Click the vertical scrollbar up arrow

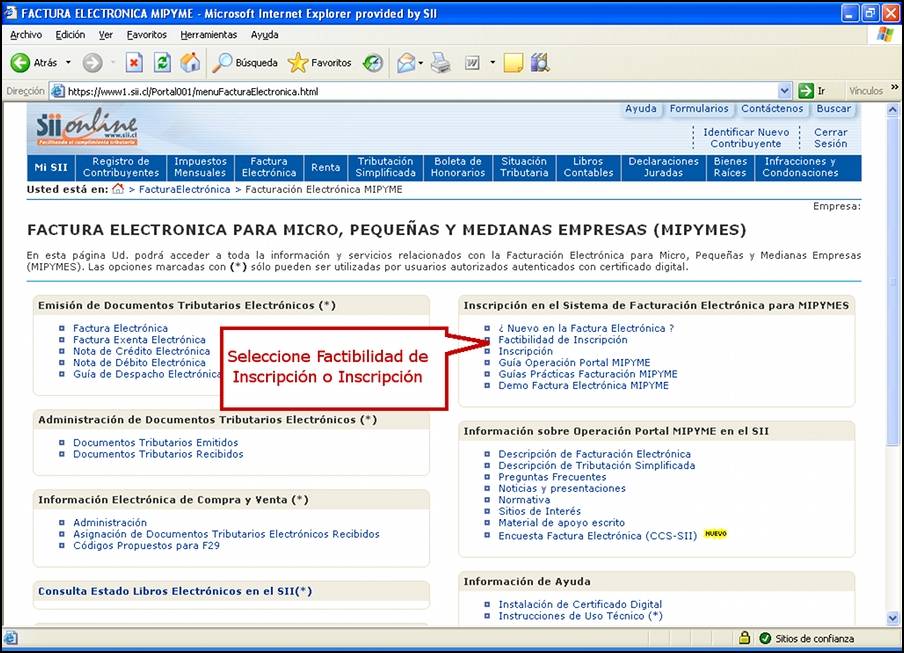(892, 109)
